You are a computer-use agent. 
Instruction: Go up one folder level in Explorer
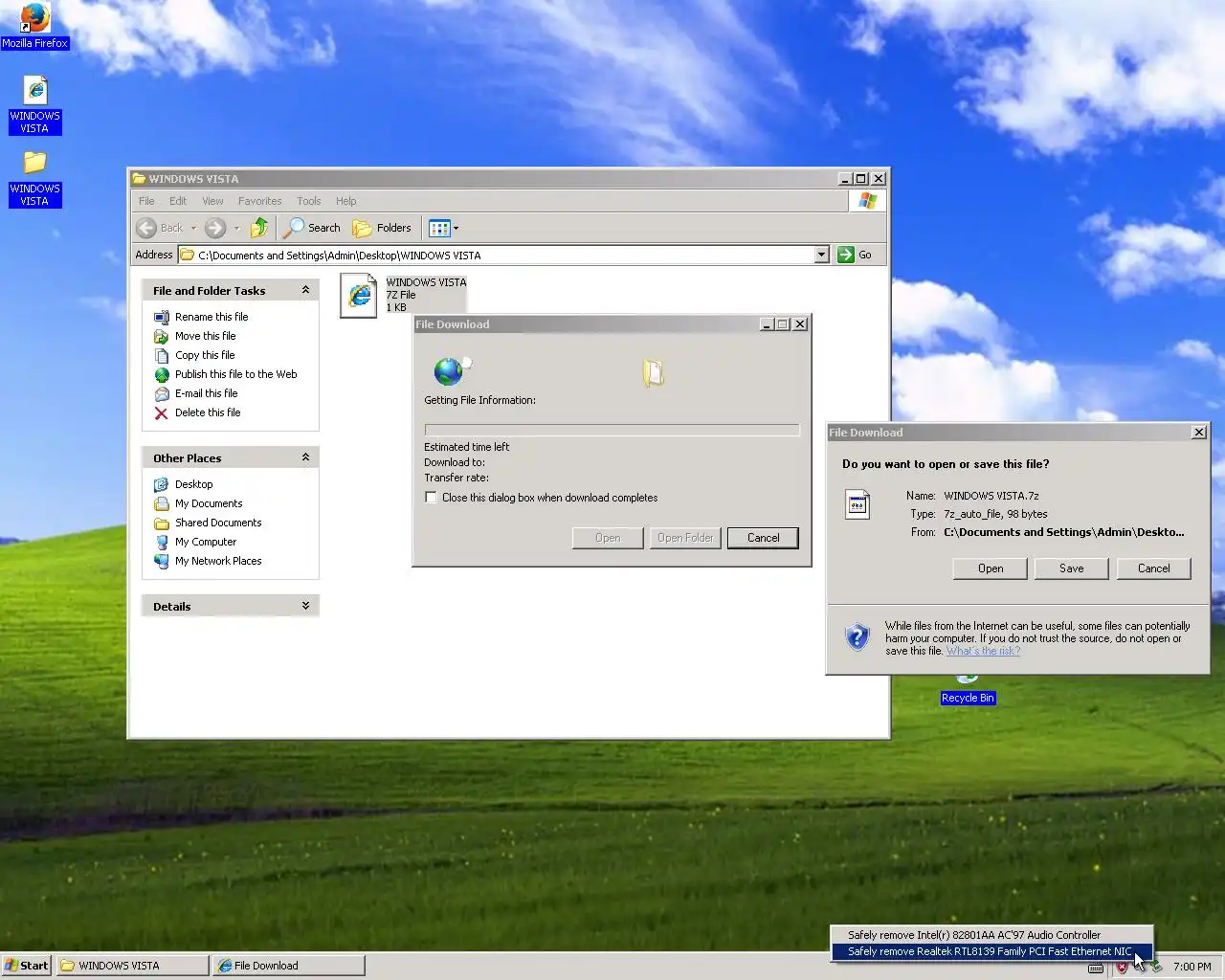259,228
